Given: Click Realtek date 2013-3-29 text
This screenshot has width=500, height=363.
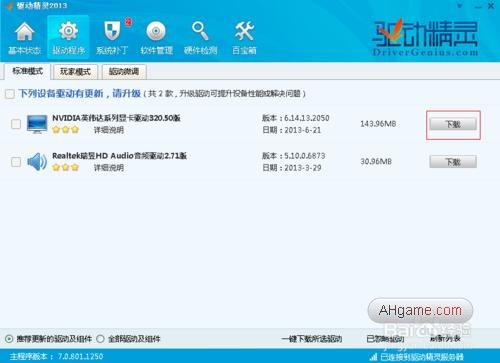Looking at the screenshot, I should [x=292, y=168].
